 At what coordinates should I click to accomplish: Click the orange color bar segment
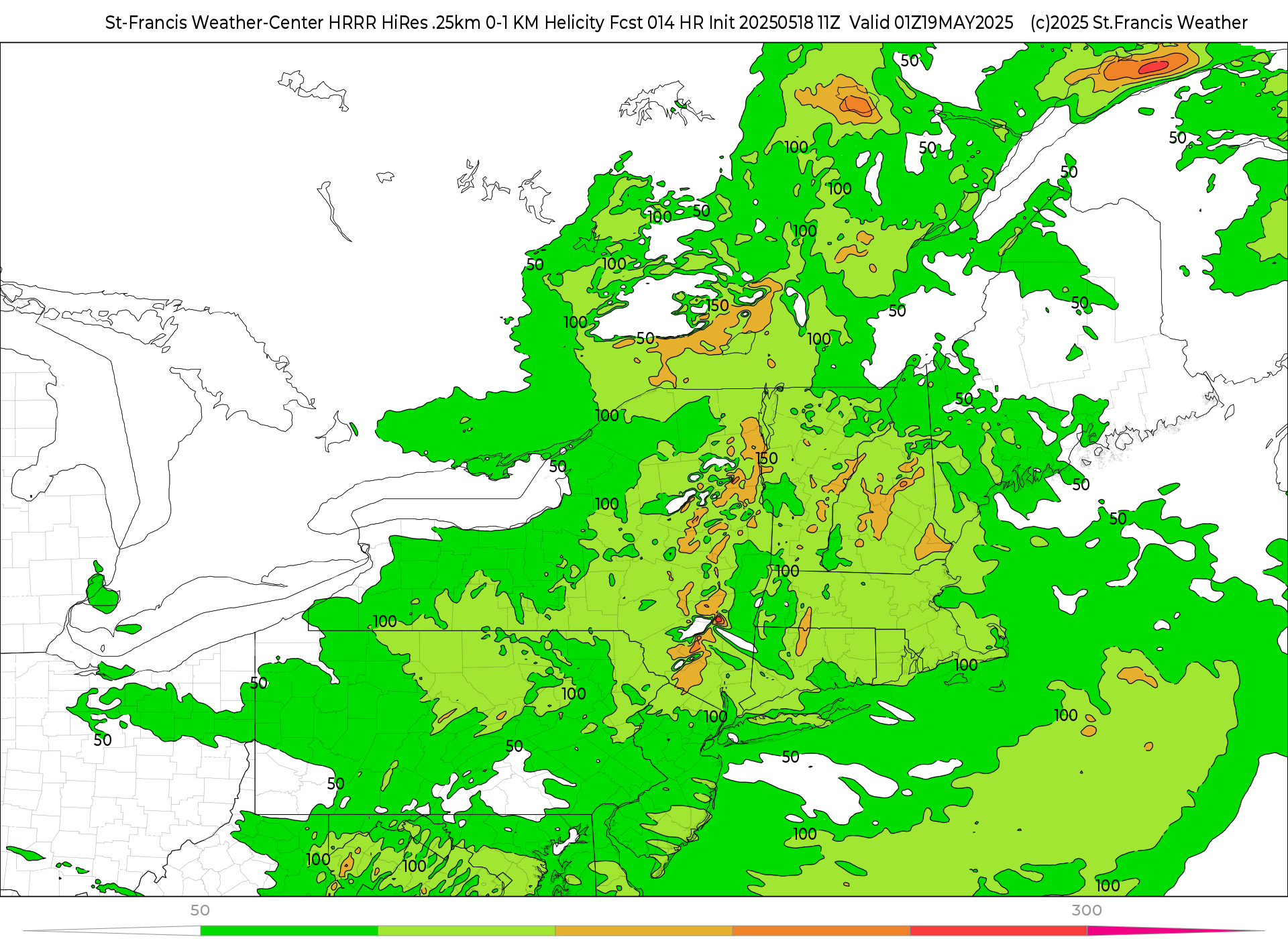[821, 931]
